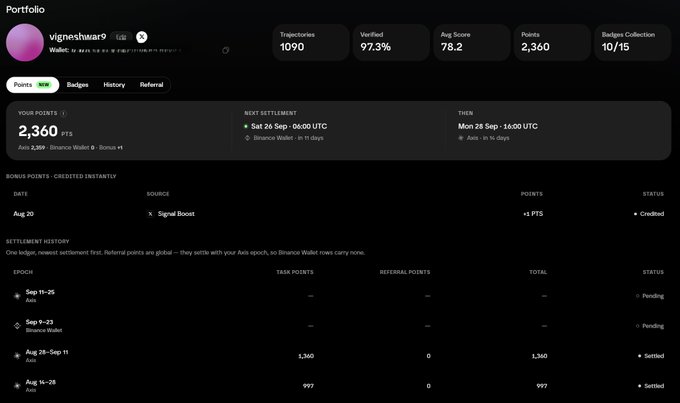Switch to the Badges tab
680x403 pixels.
[77, 85]
